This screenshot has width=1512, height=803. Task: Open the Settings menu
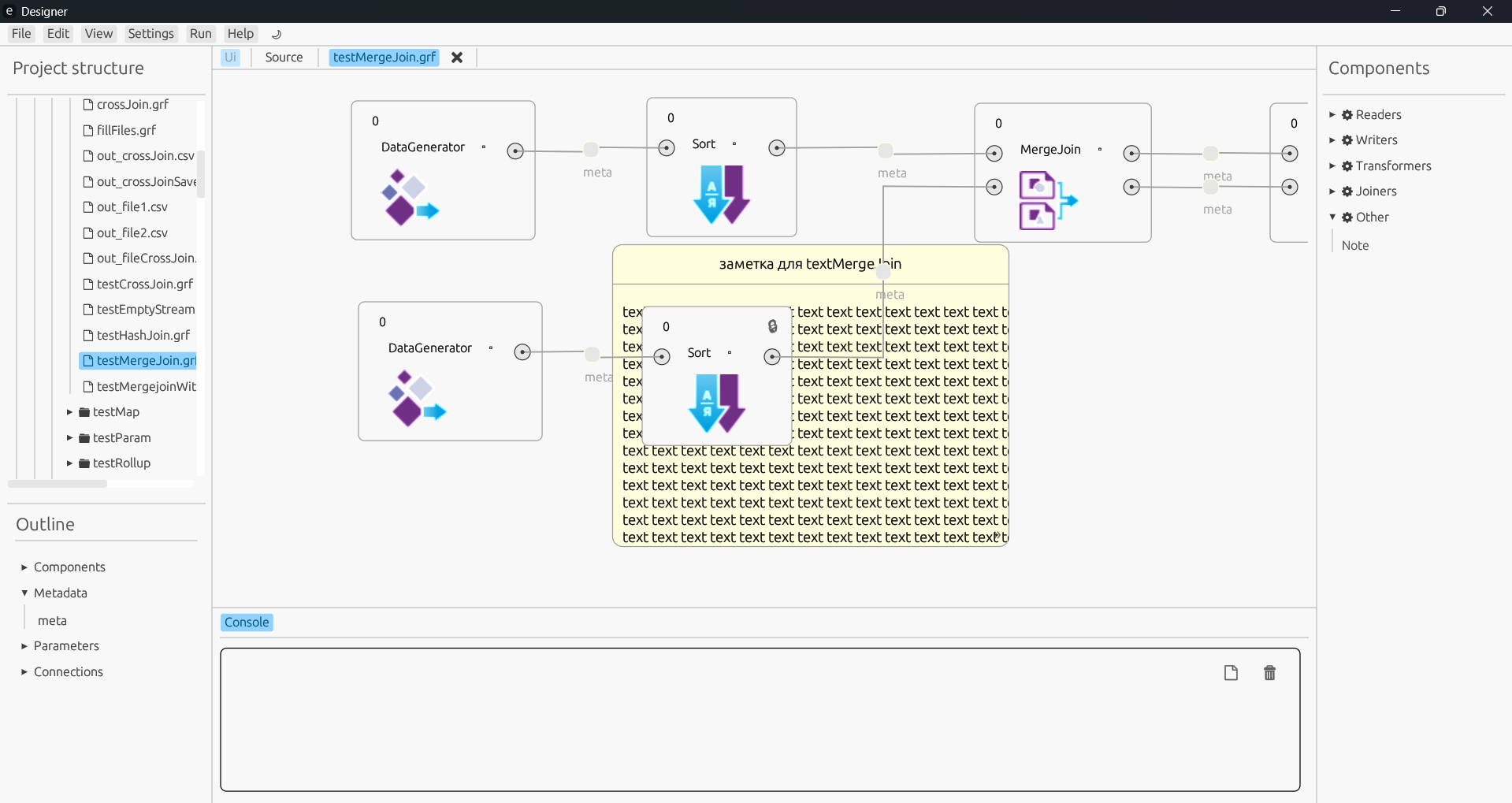click(x=150, y=33)
